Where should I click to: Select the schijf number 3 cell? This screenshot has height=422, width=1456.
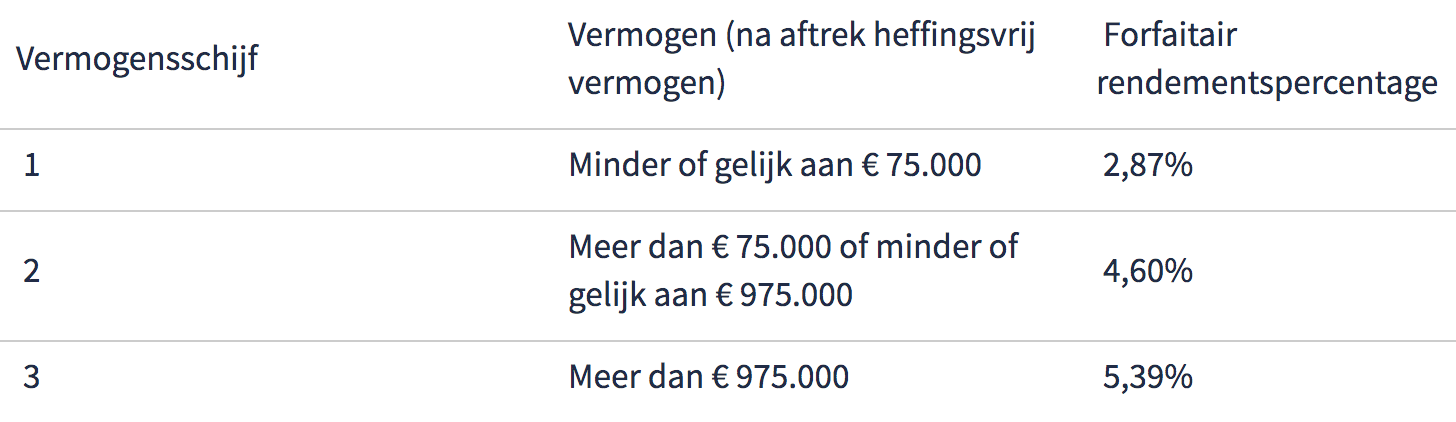[x=32, y=377]
